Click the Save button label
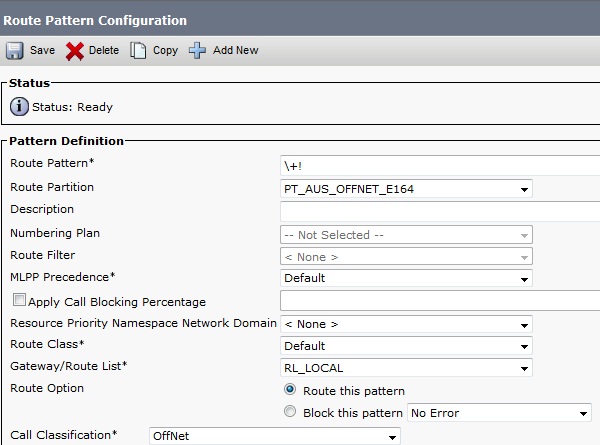Screen dimensions: 600x445 click(43, 50)
